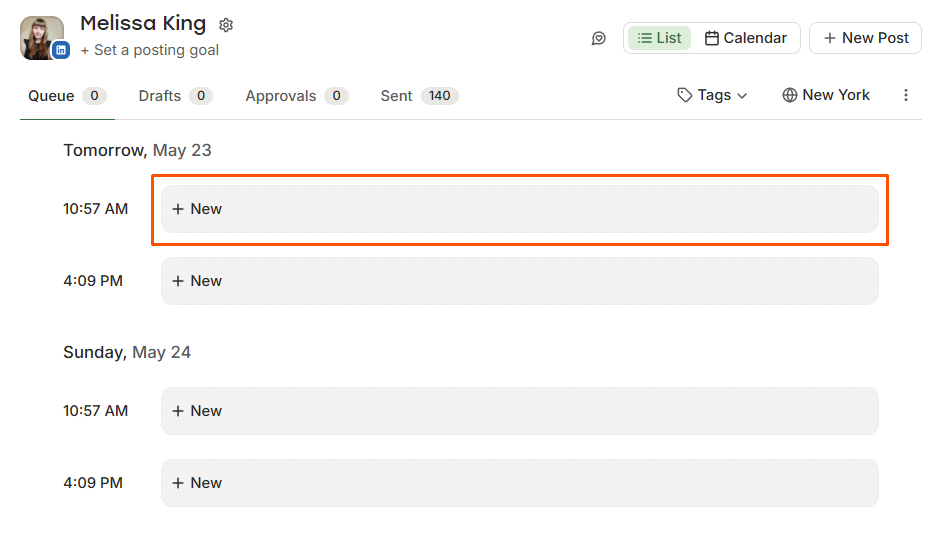
Task: Open the three-dot more options menu
Action: click(x=906, y=95)
